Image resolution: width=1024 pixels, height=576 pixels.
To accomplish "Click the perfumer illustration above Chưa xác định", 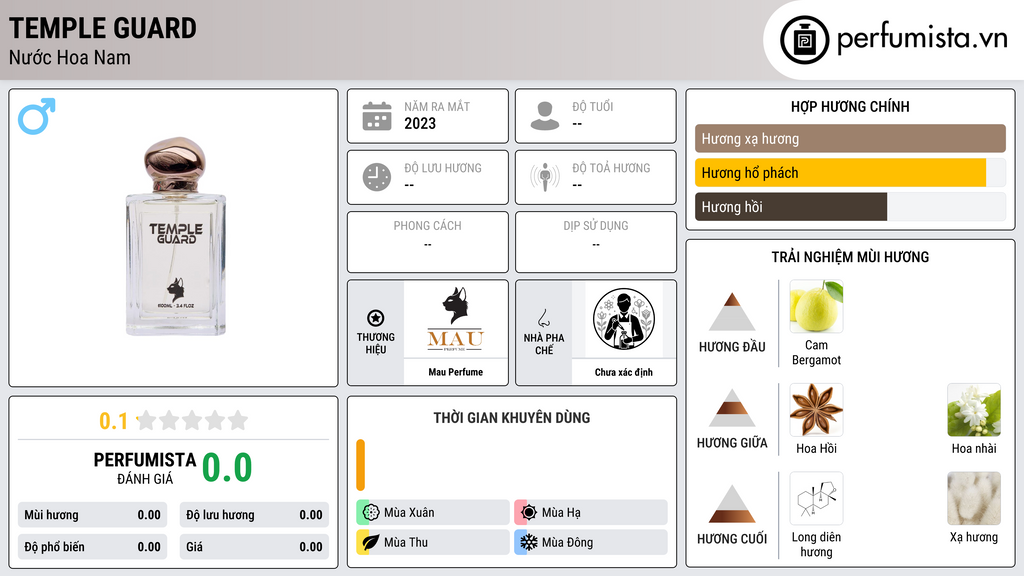I will [624, 319].
